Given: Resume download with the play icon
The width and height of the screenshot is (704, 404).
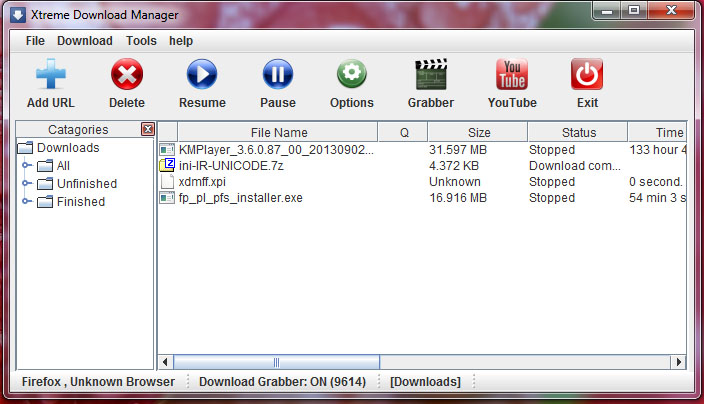Looking at the screenshot, I should point(202,75).
